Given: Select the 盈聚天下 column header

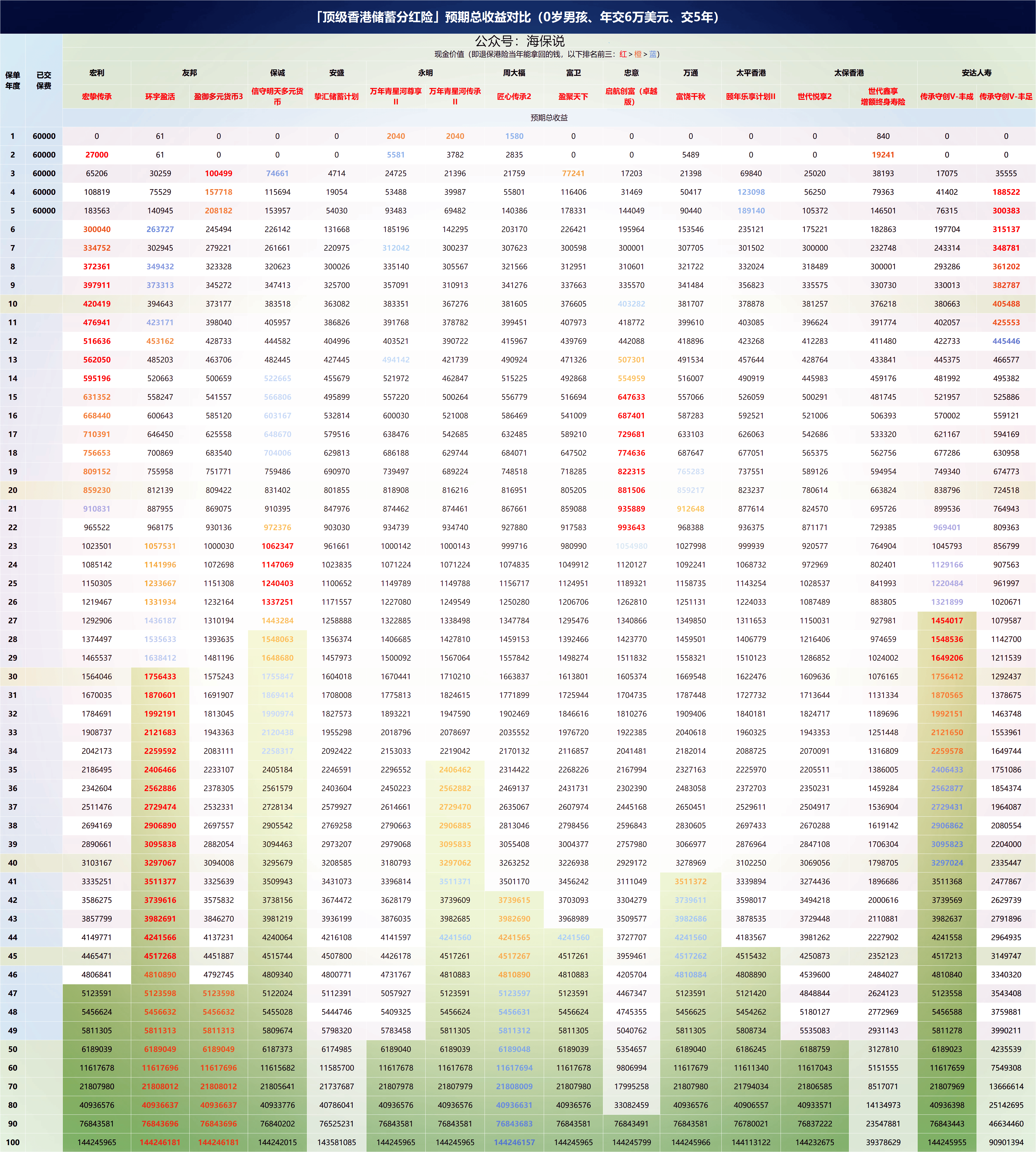Looking at the screenshot, I should (x=573, y=96).
